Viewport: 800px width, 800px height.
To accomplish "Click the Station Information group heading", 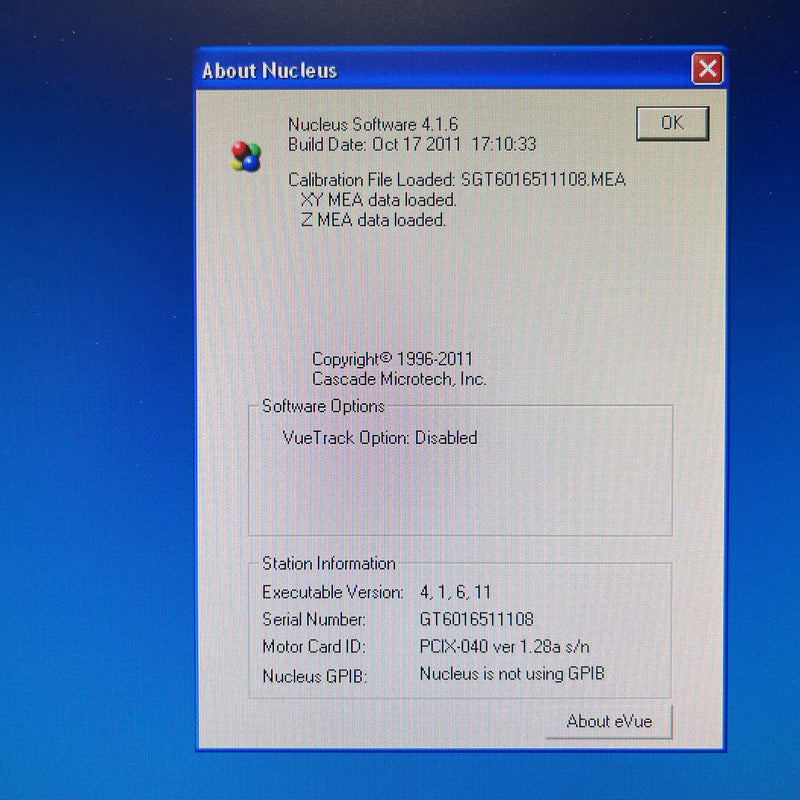I will click(329, 563).
